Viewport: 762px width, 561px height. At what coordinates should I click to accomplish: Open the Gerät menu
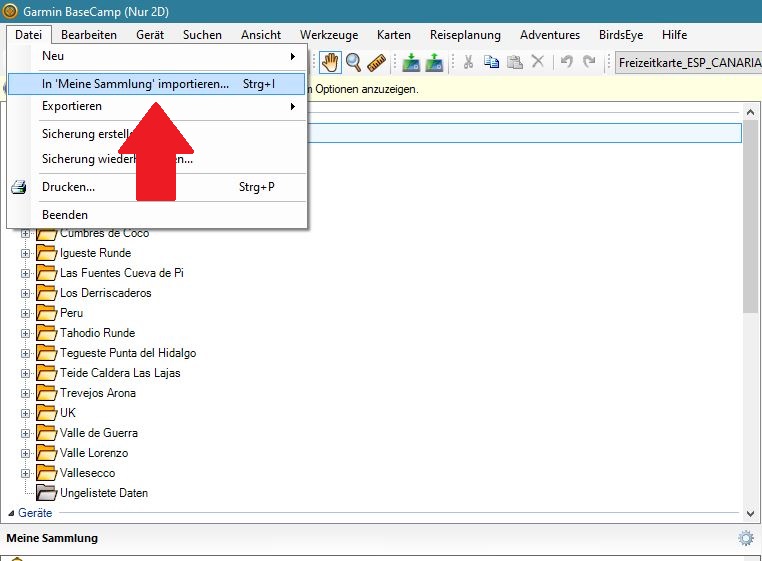(x=150, y=35)
